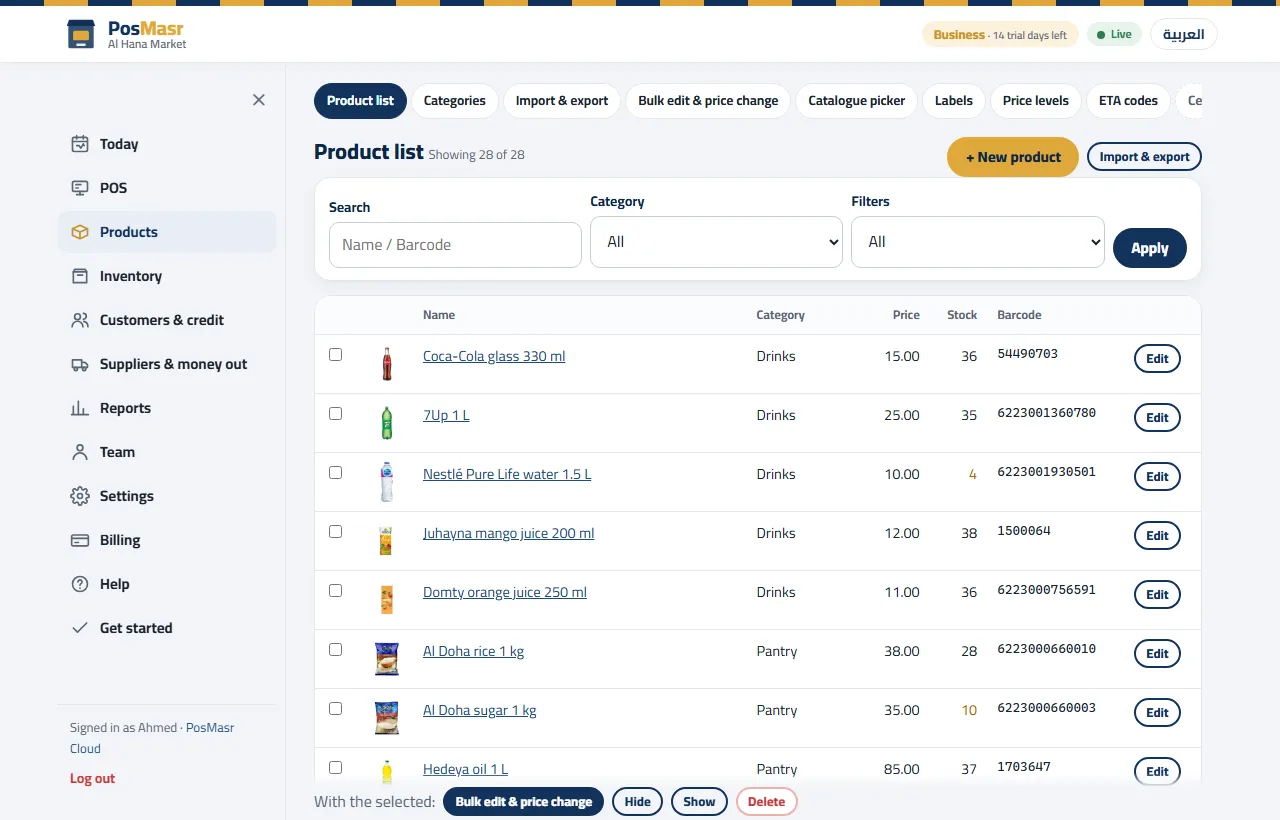Click the Today calendar icon
The height and width of the screenshot is (820, 1280).
click(80, 144)
